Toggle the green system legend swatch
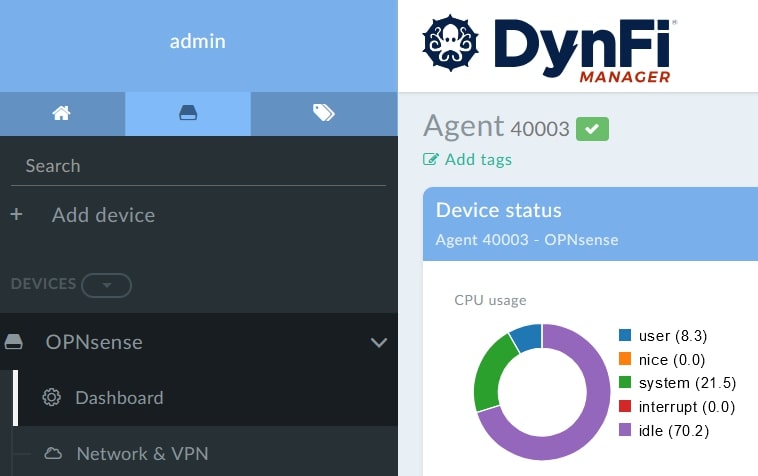This screenshot has width=758, height=476. (625, 382)
